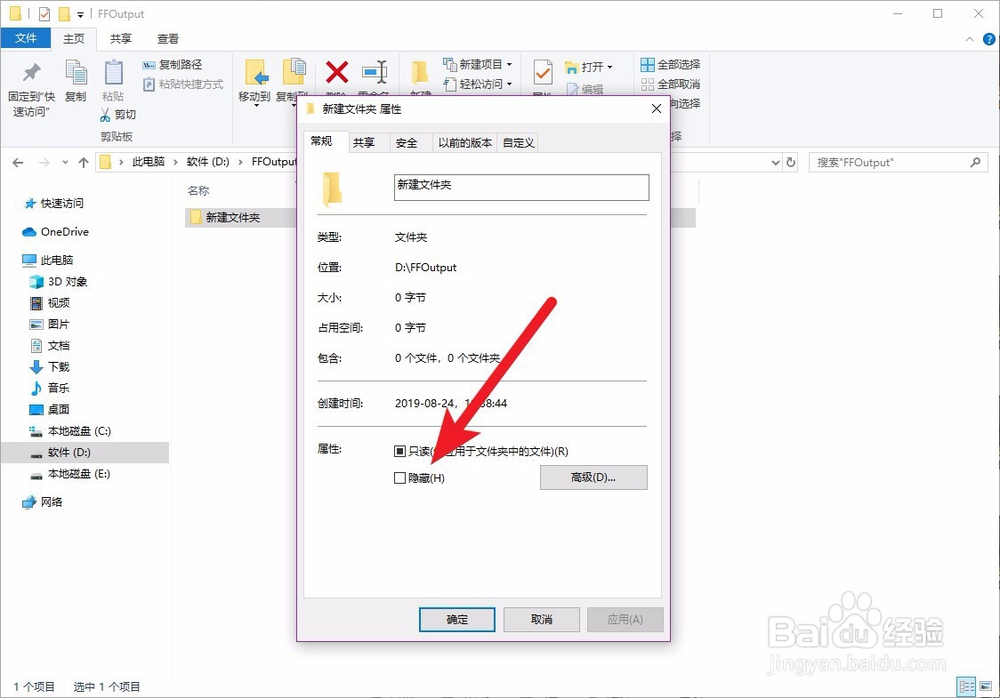Viewport: 1000px width, 698px height.
Task: Select 本地磁盘 (E:) in navigation pane
Action: tap(70, 474)
